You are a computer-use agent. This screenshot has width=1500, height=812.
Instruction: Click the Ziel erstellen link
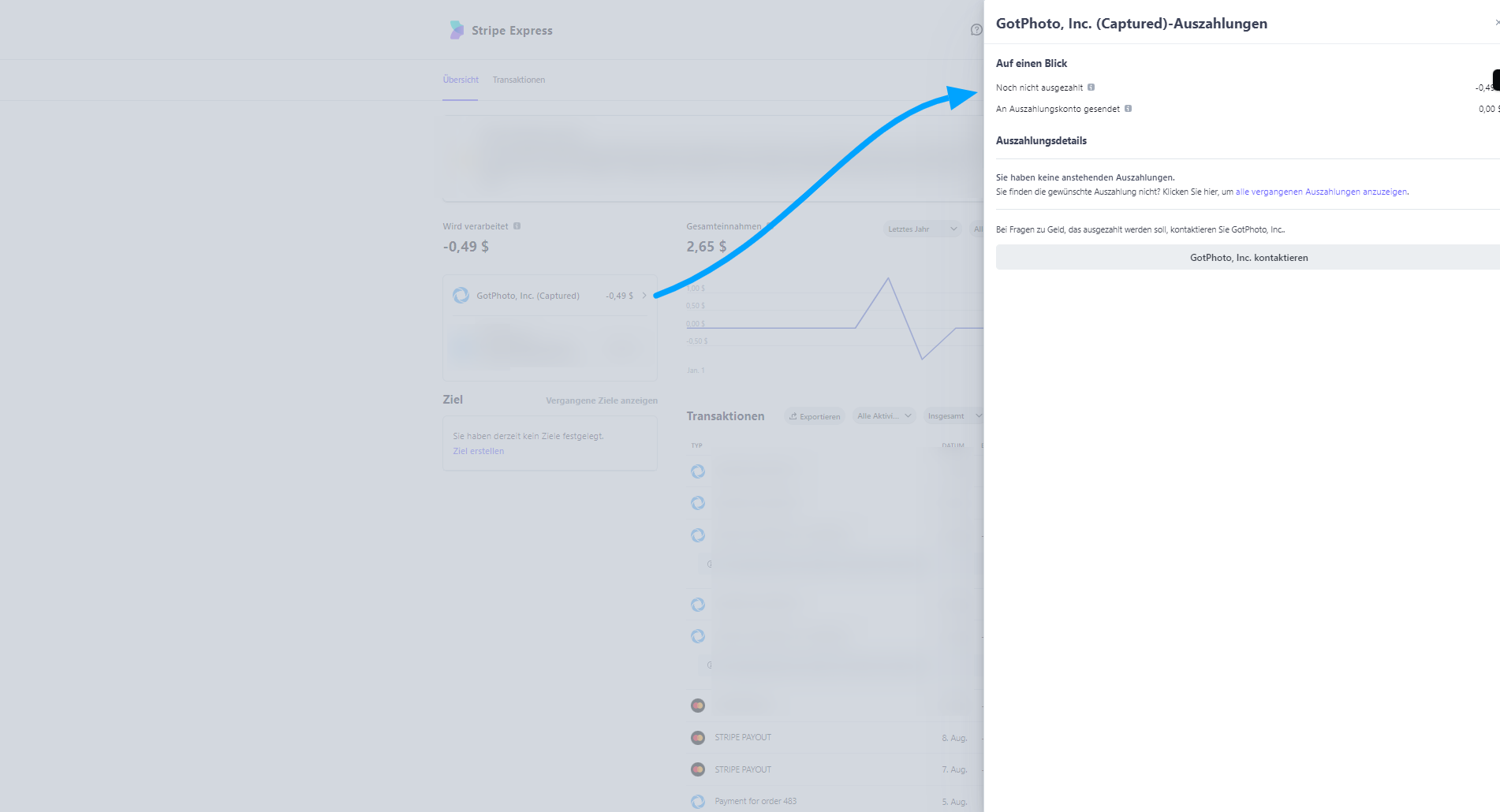tap(479, 451)
